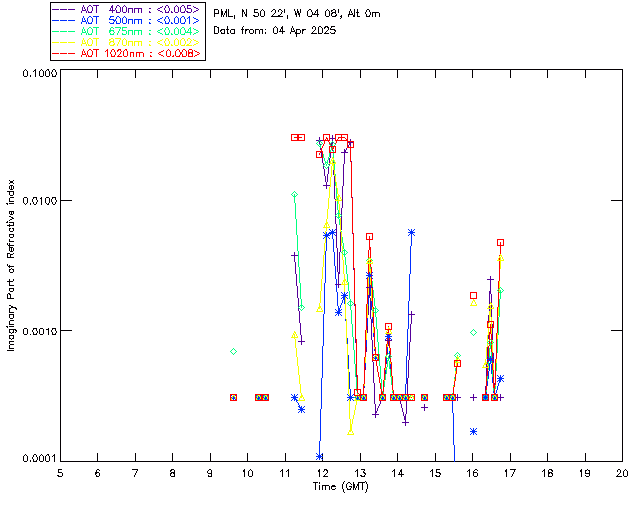Click the x-axis tick label 14
Image resolution: width=640 pixels, height=512 pixels.
click(398, 473)
